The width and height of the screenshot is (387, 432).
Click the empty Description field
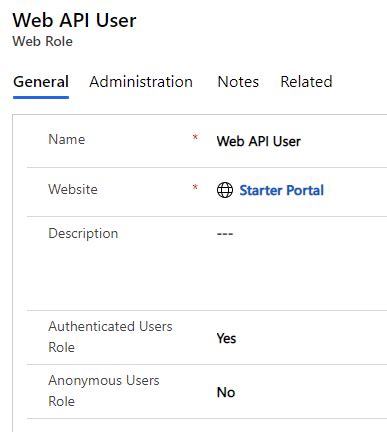[x=225, y=234]
